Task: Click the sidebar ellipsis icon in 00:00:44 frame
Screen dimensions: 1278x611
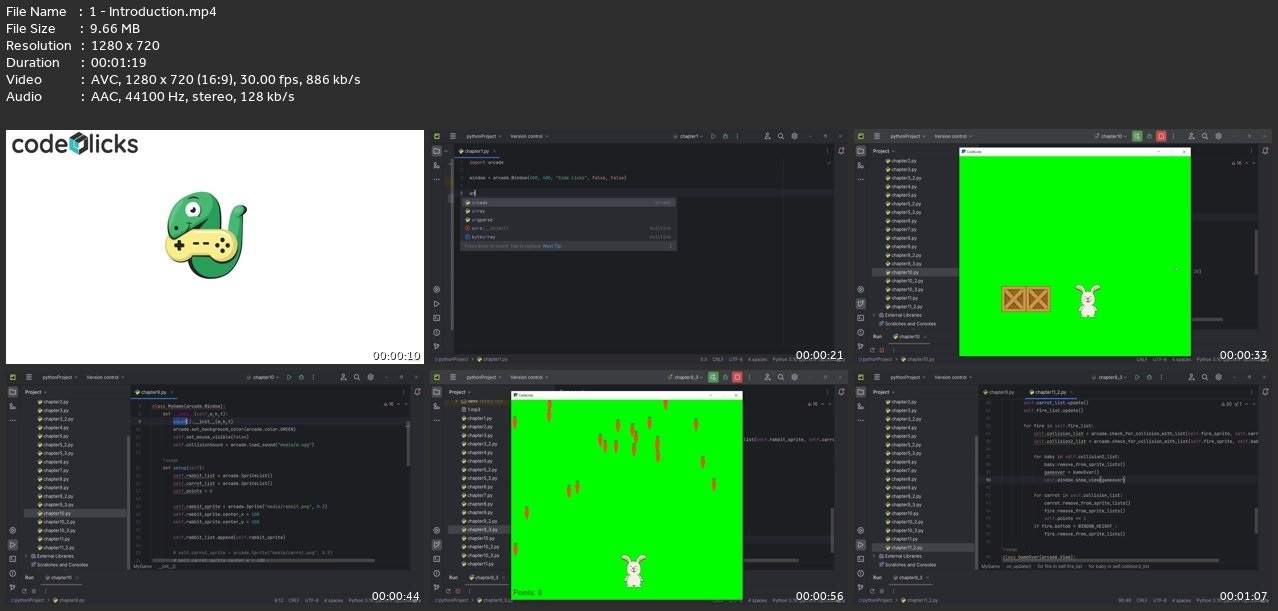Action: coord(12,420)
